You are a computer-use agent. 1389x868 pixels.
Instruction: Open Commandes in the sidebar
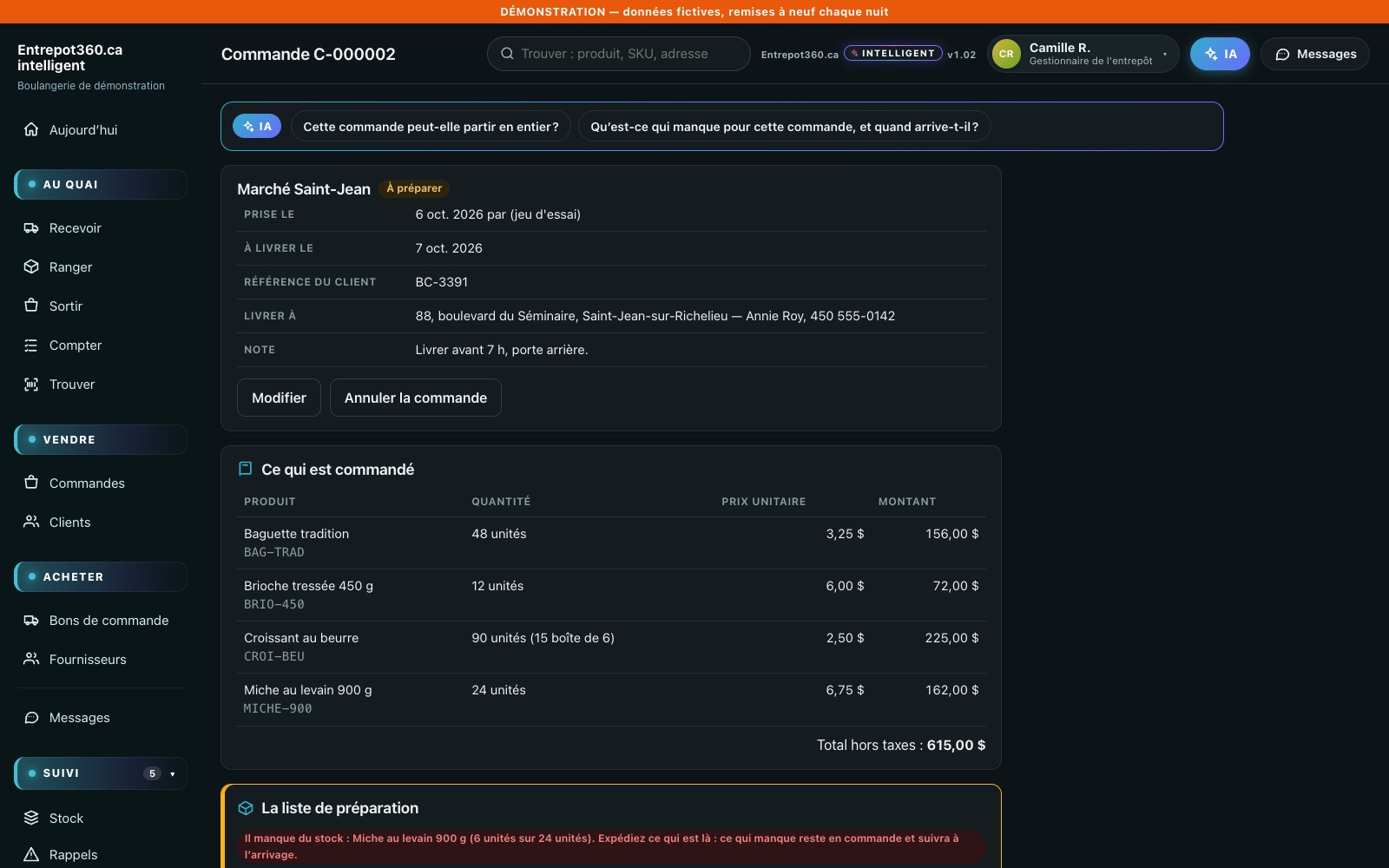(x=87, y=483)
